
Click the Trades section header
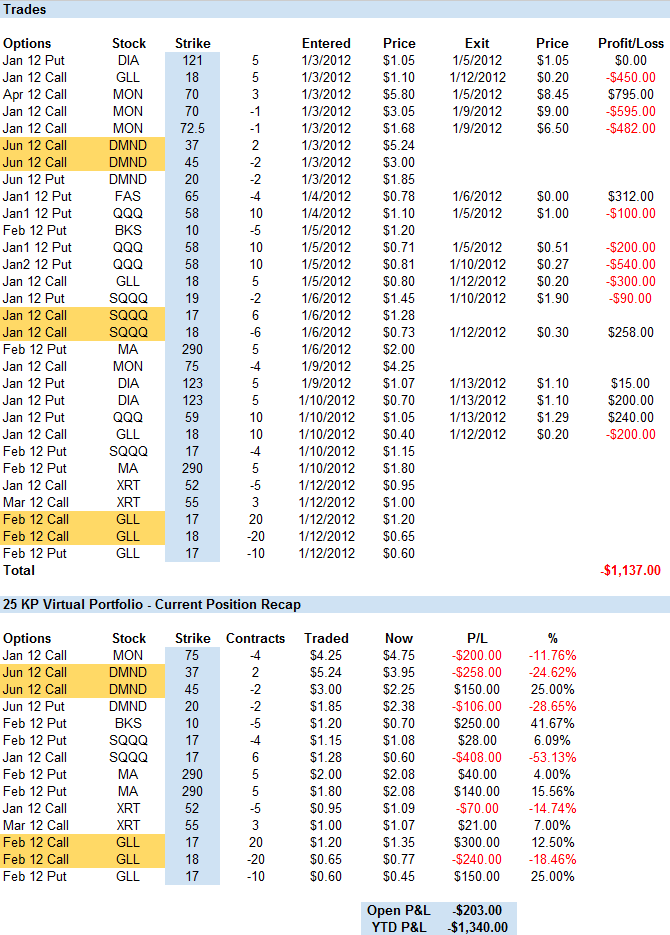tap(24, 9)
